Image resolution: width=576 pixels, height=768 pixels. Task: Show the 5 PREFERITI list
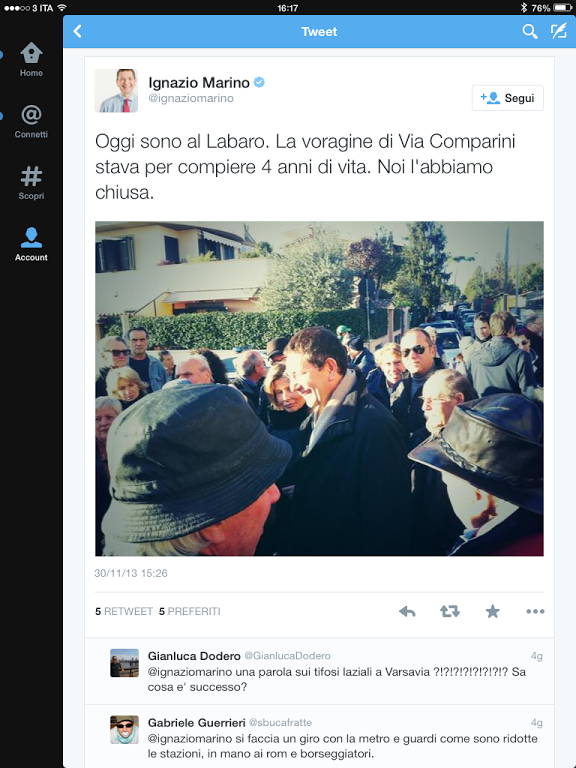(190, 611)
